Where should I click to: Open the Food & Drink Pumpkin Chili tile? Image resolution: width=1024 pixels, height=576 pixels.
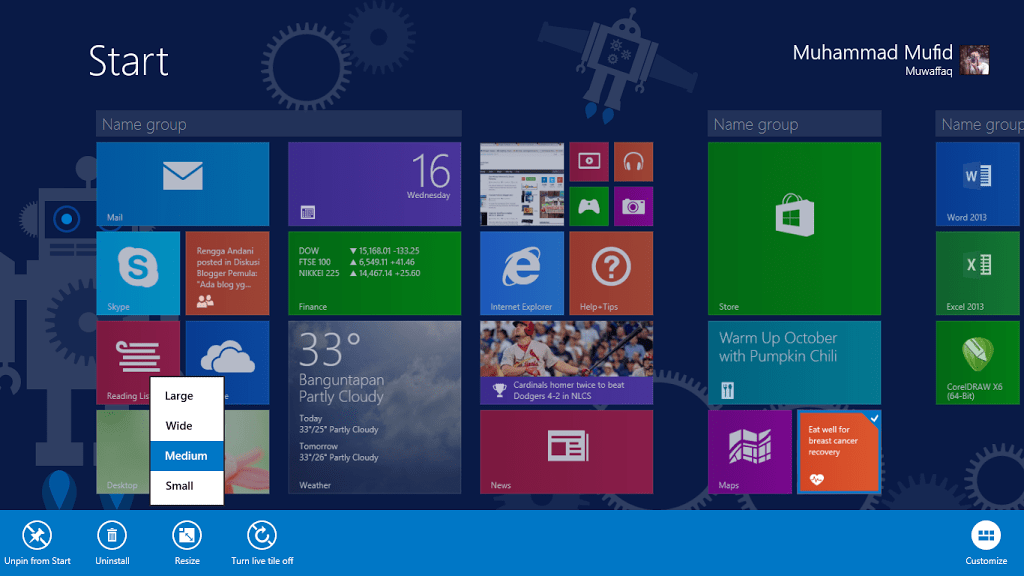(794, 362)
